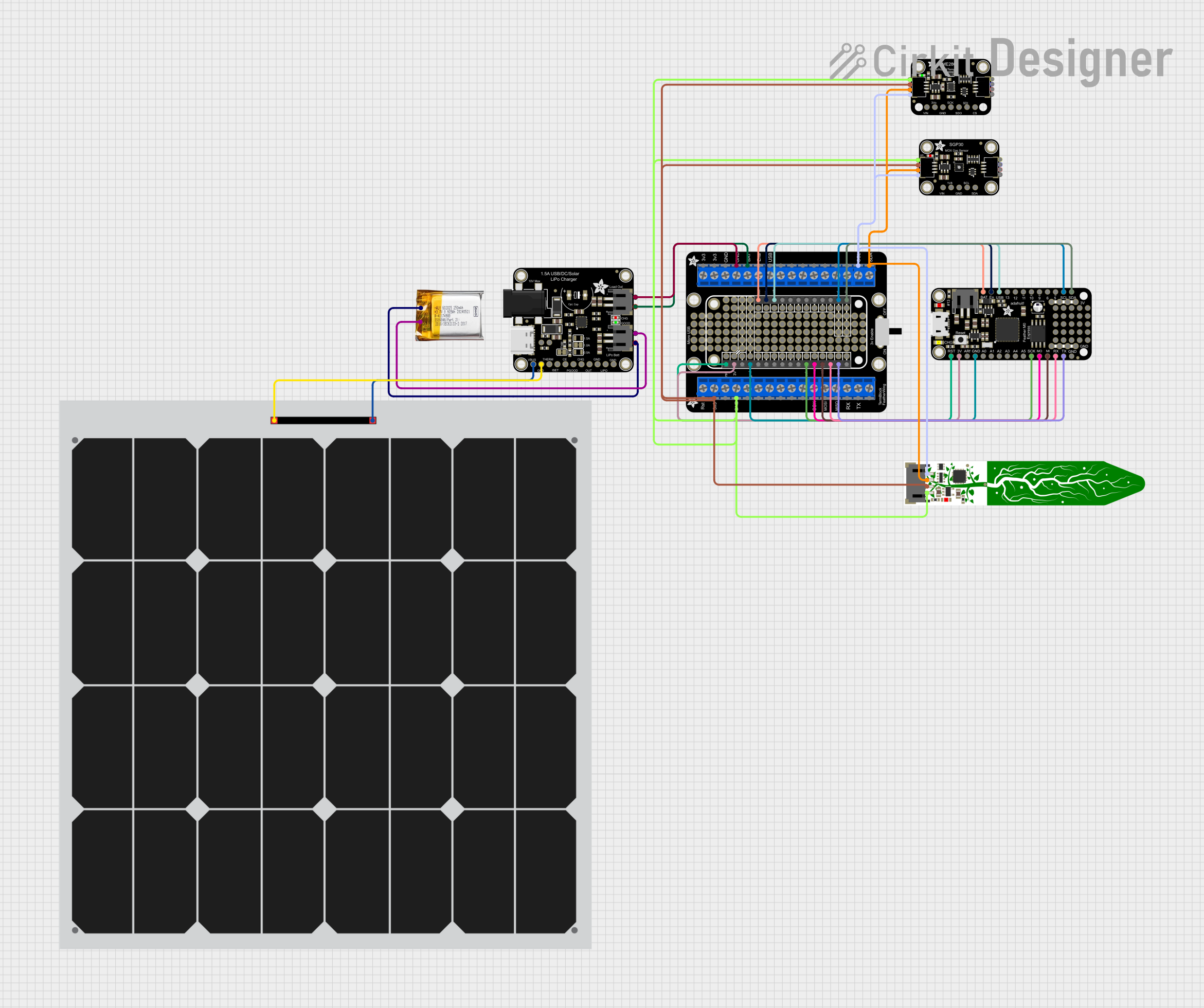
Task: Click the lower blue terminal block strip
Action: [x=786, y=388]
